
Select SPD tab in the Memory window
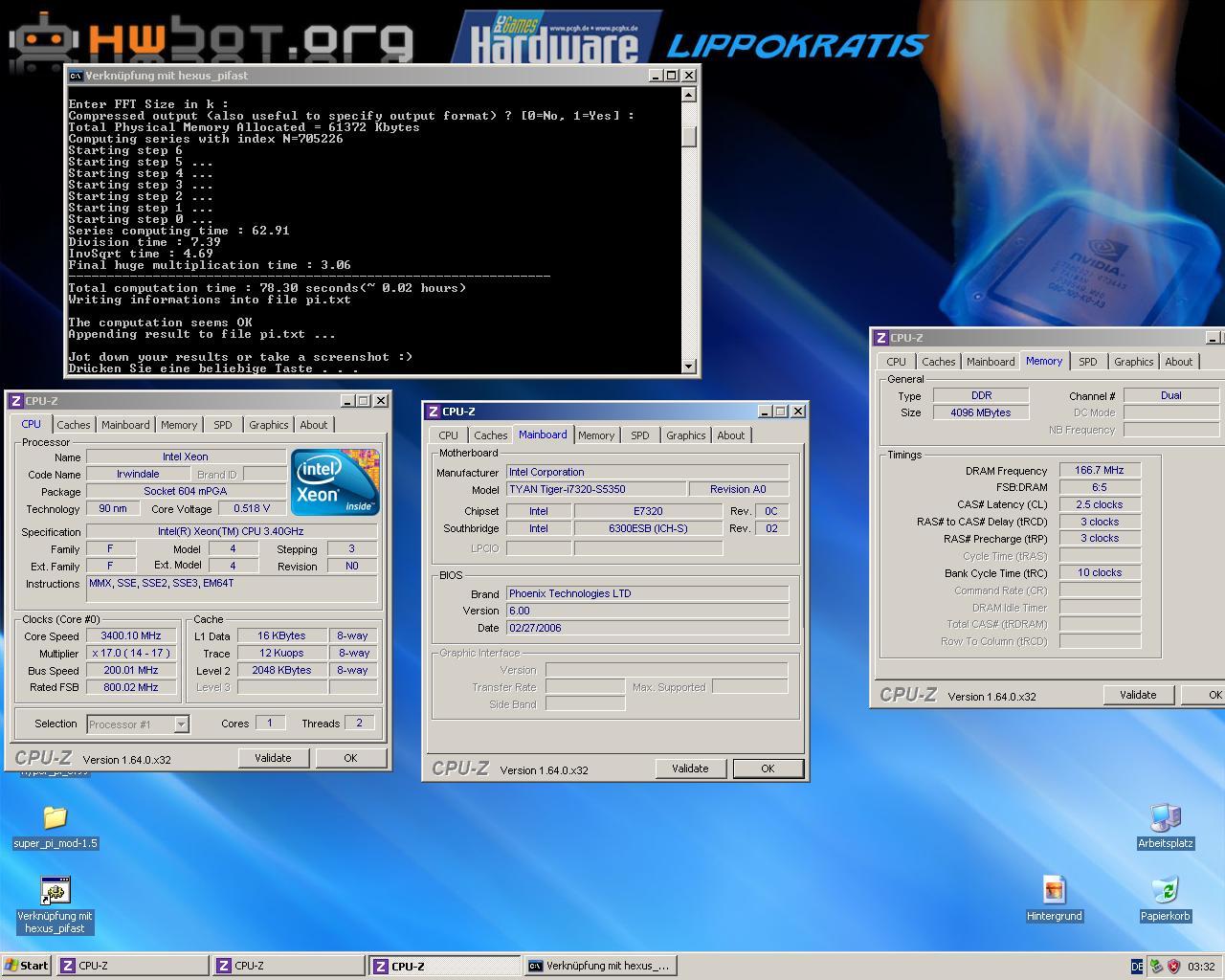coord(1088,362)
